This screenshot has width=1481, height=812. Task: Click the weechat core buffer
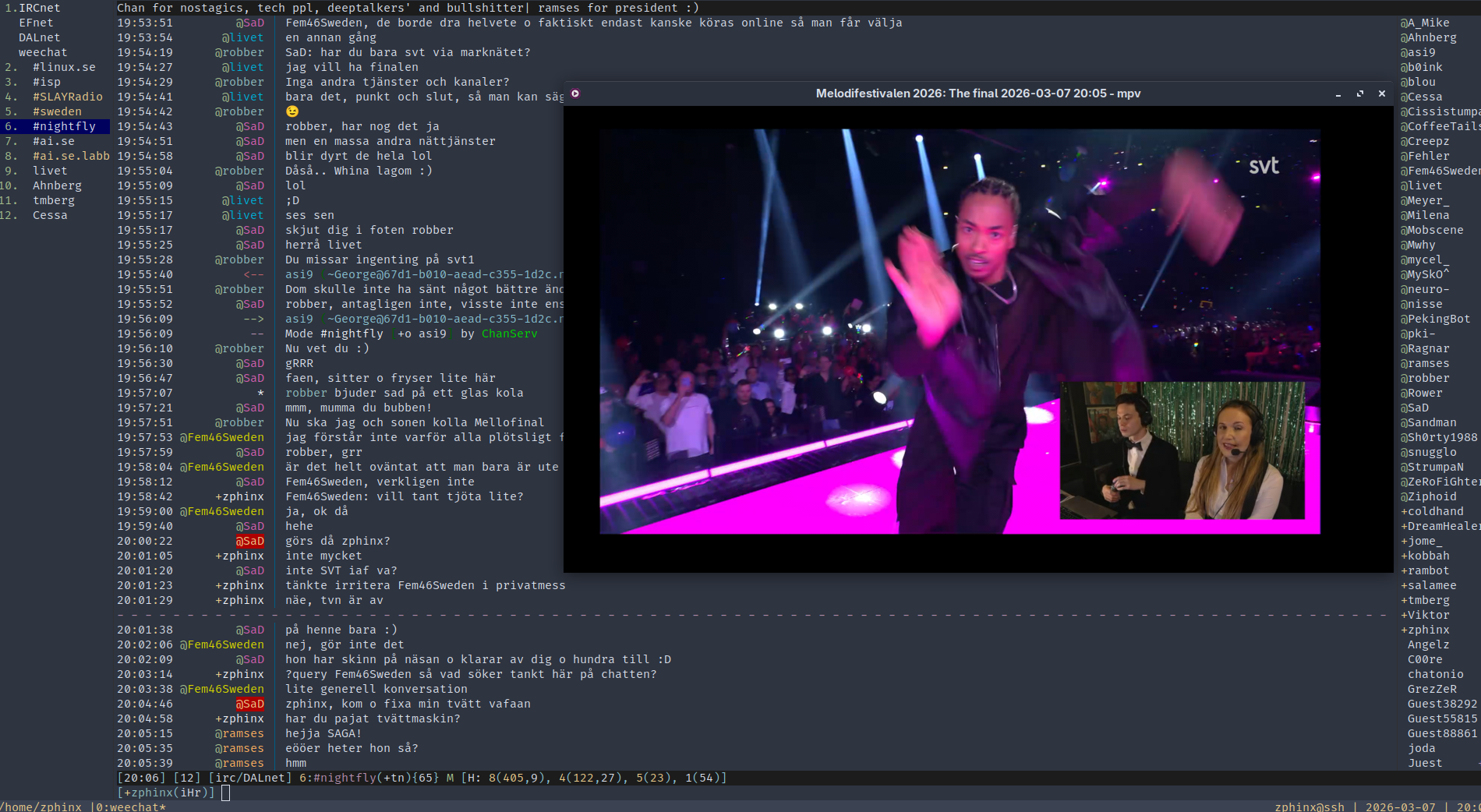[43, 52]
